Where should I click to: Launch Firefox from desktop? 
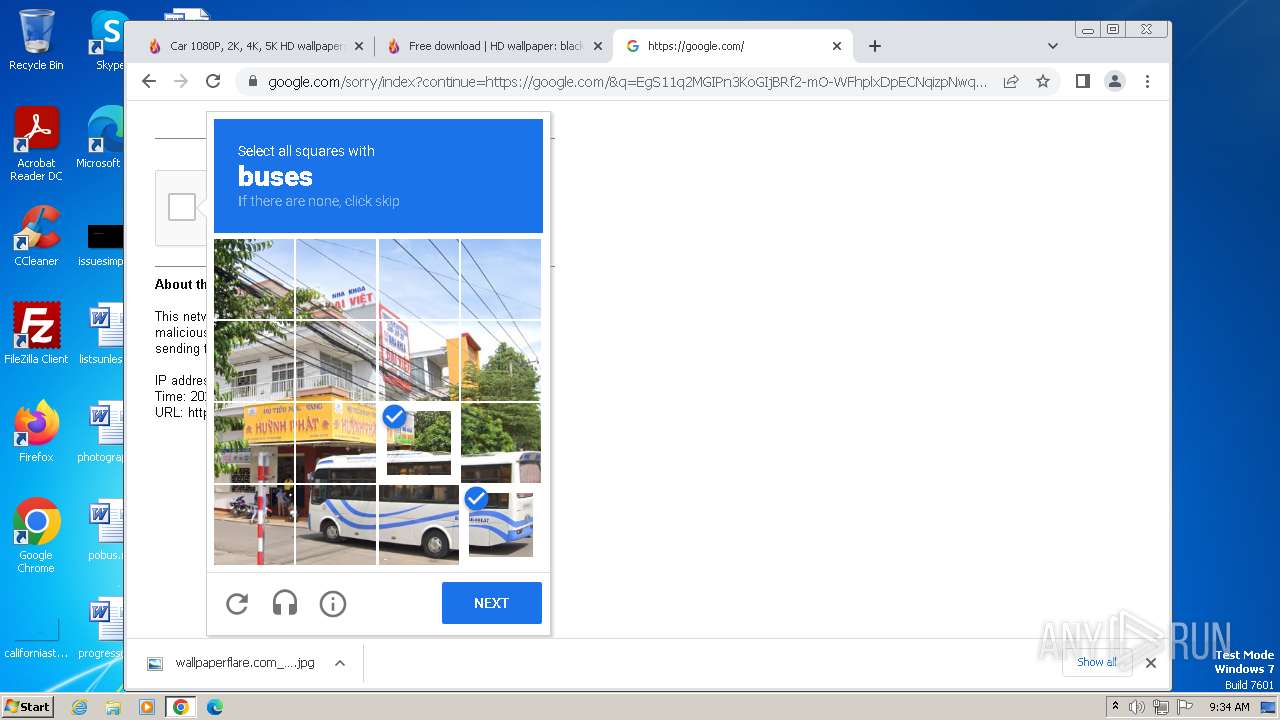(x=36, y=432)
